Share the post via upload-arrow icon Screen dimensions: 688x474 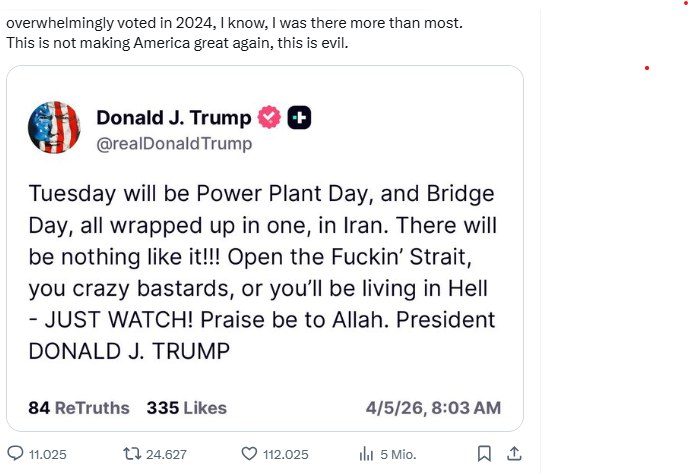[x=514, y=454]
